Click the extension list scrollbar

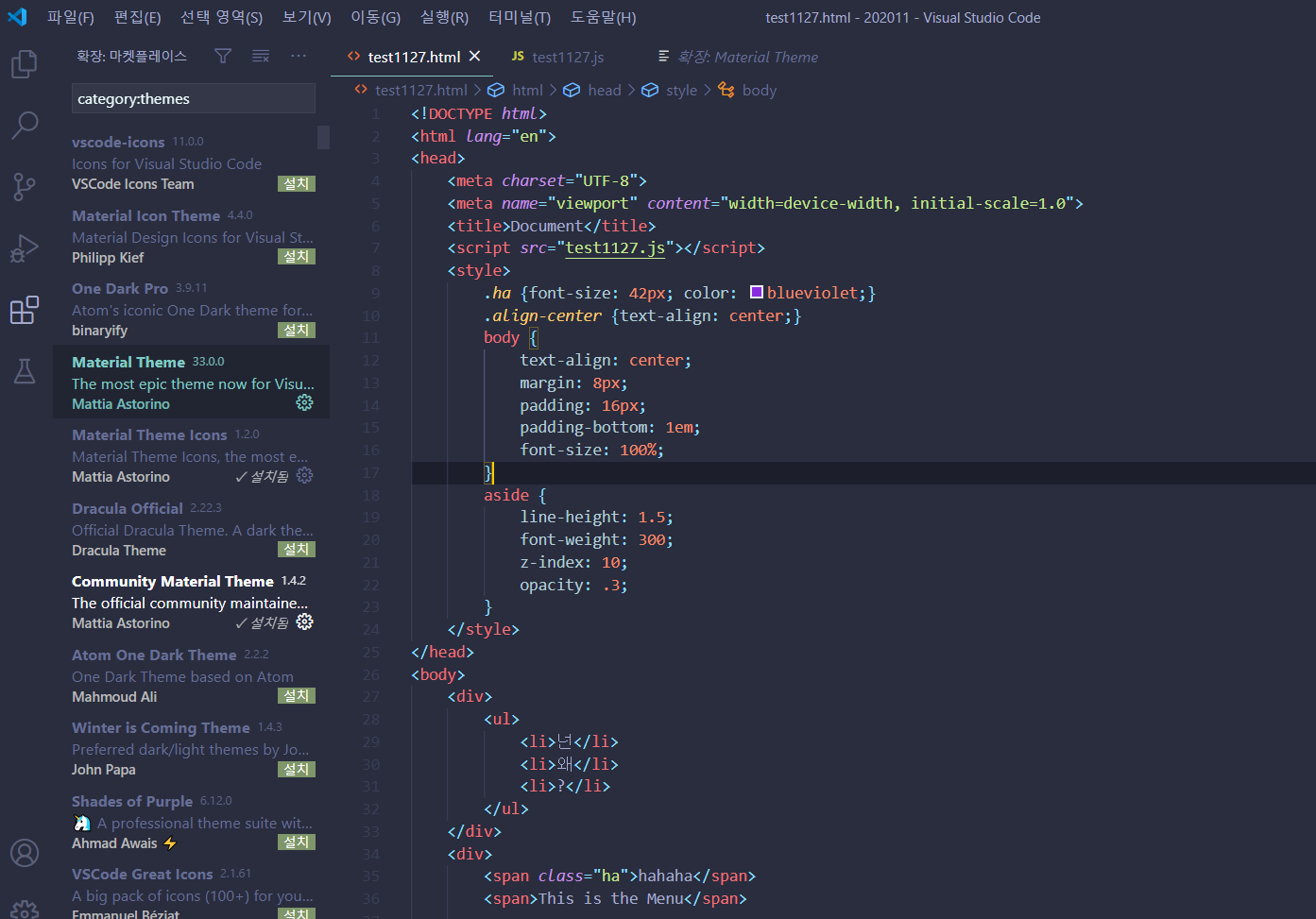[x=323, y=137]
